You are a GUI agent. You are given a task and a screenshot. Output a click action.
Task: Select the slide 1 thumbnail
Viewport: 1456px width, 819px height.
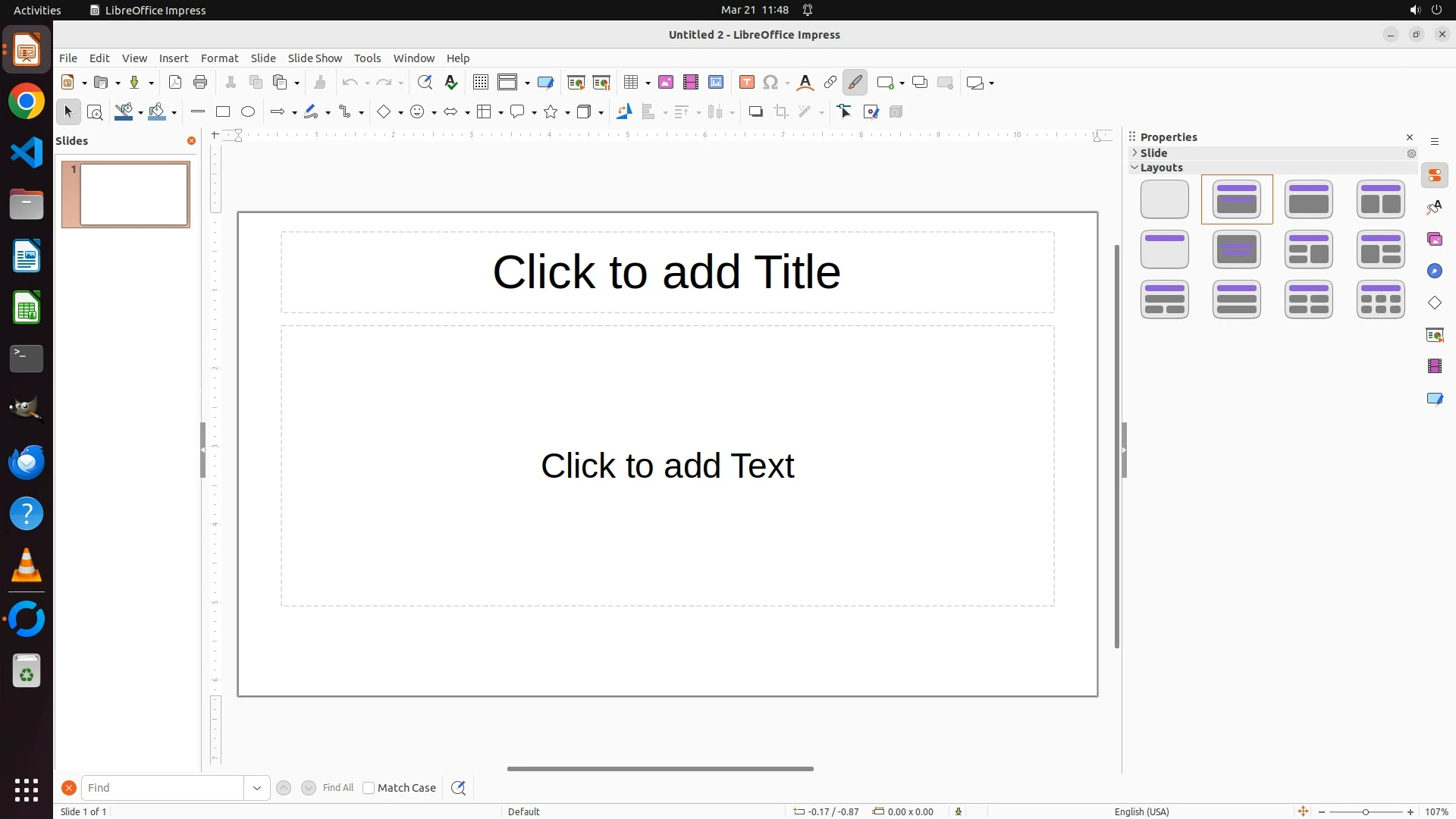pos(133,195)
